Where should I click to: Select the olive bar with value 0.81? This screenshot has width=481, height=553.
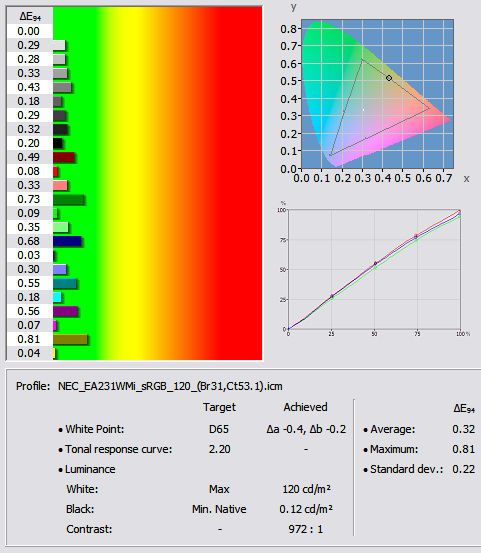click(70, 339)
